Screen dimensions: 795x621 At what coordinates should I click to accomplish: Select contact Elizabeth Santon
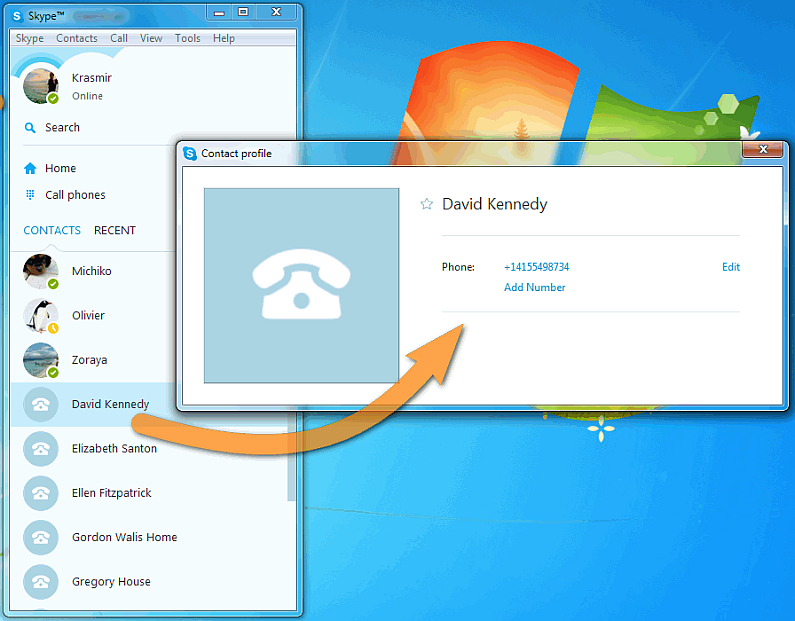114,449
